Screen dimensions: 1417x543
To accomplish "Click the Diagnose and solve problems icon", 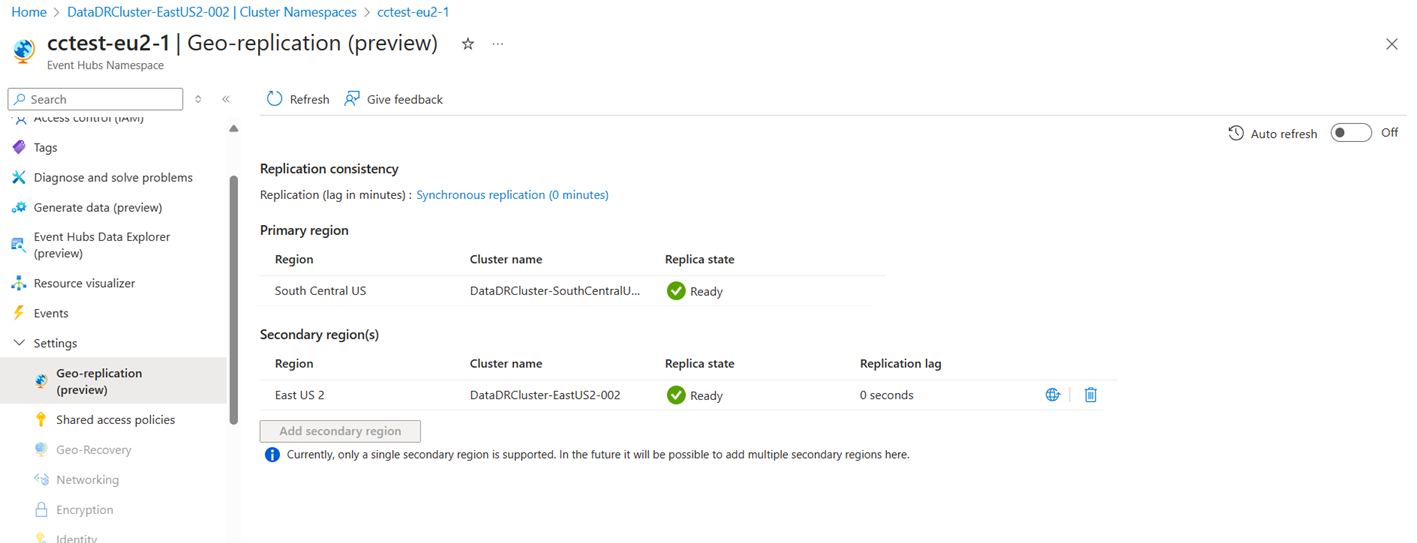I will [18, 177].
